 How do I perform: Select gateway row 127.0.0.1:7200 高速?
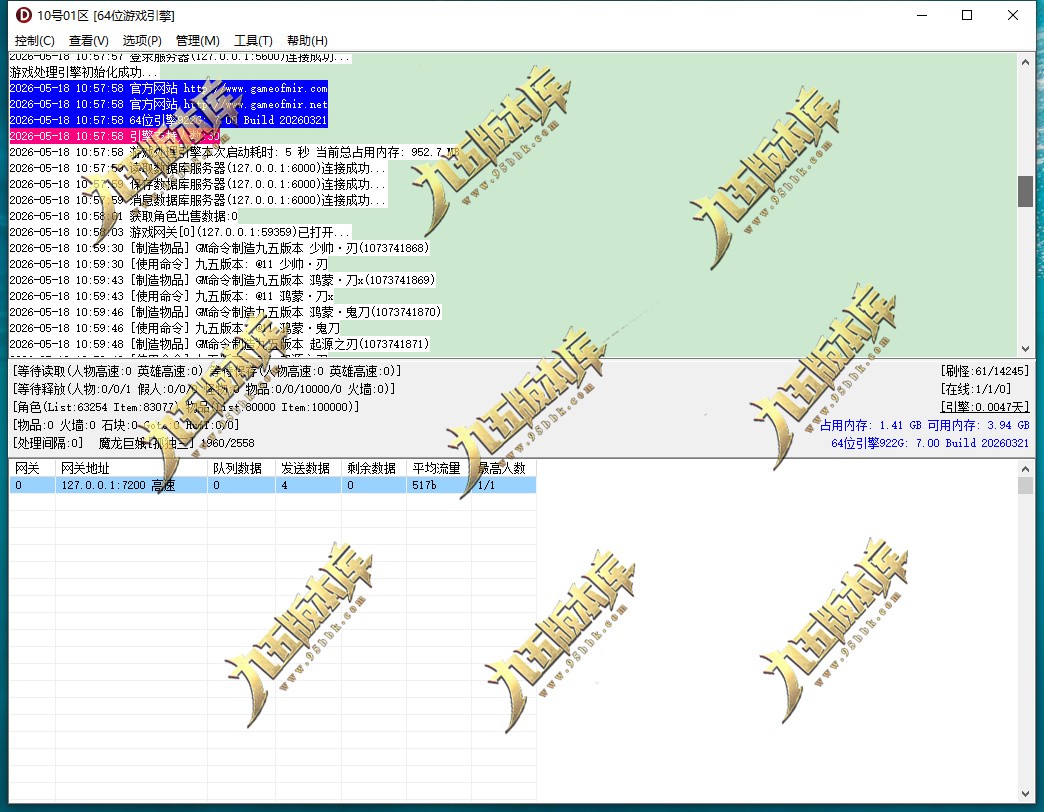pos(272,485)
